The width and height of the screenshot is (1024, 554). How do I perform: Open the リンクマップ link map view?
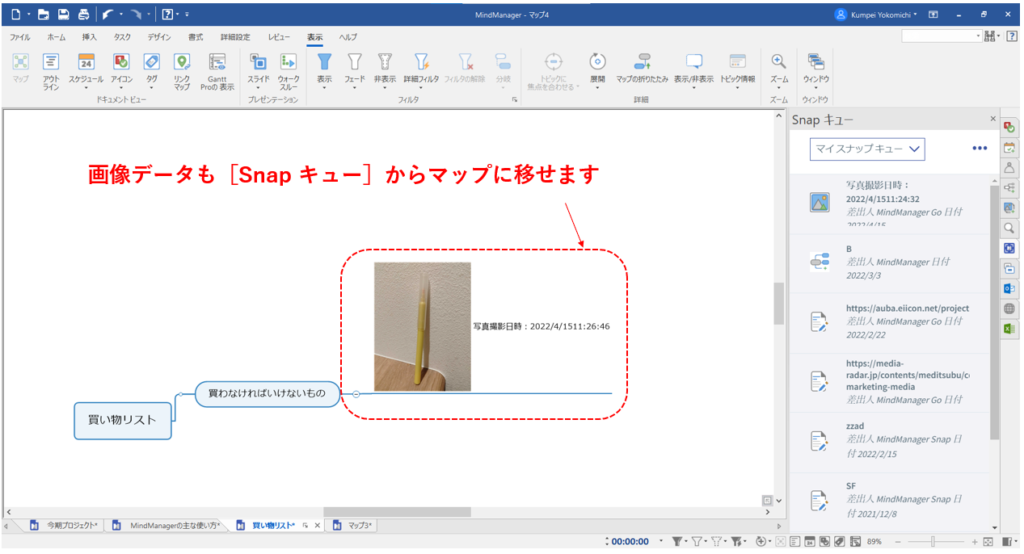point(182,71)
